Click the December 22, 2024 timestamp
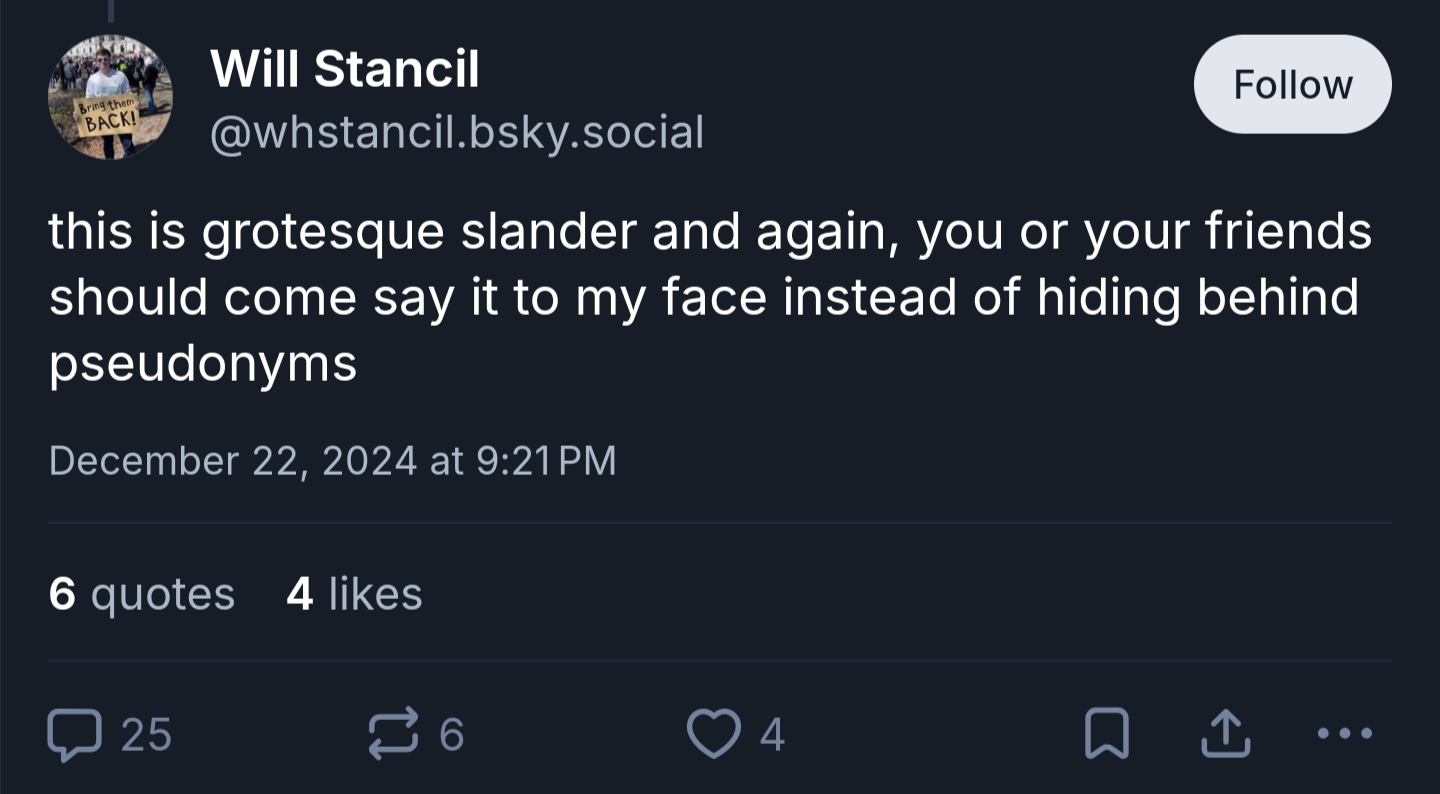 [x=332, y=461]
